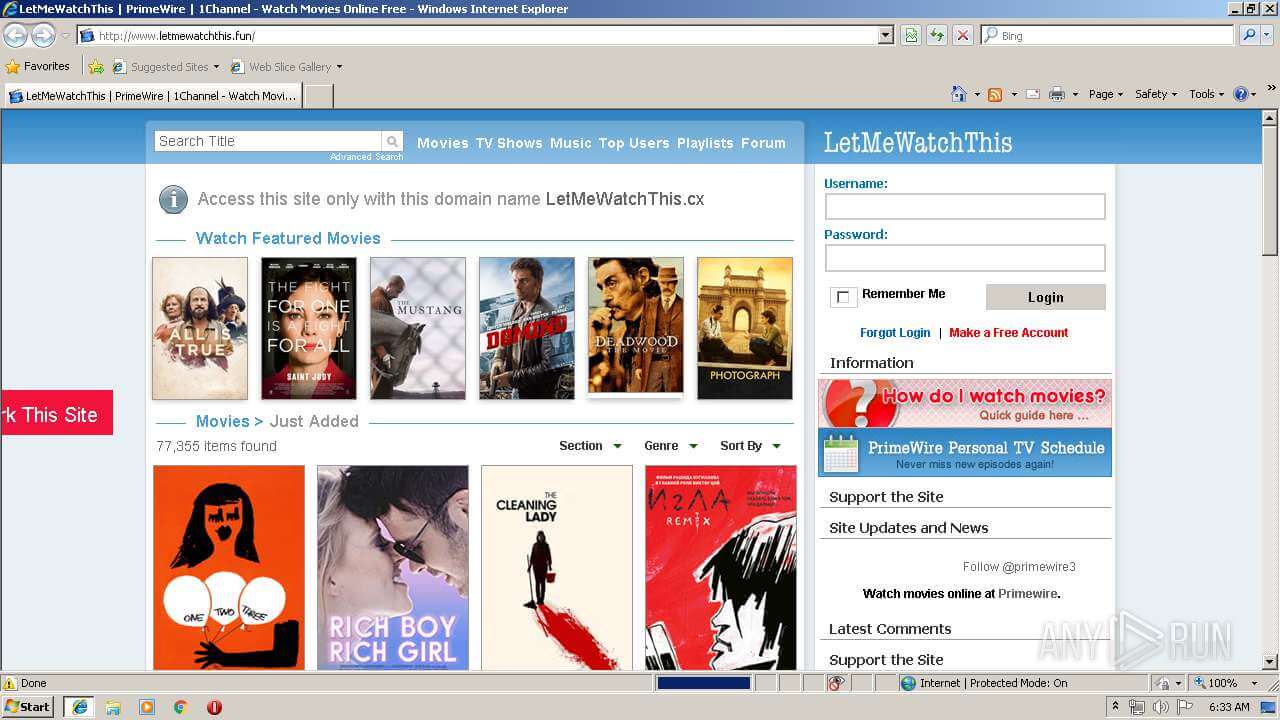Click the Compatibility View icon in address bar
Image resolution: width=1280 pixels, height=720 pixels.
point(911,36)
